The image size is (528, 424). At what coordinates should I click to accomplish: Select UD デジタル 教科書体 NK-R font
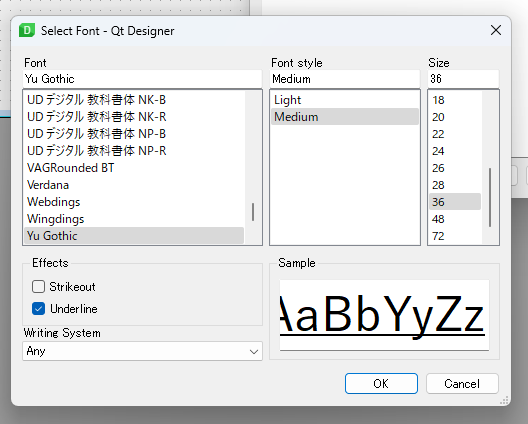(134, 117)
